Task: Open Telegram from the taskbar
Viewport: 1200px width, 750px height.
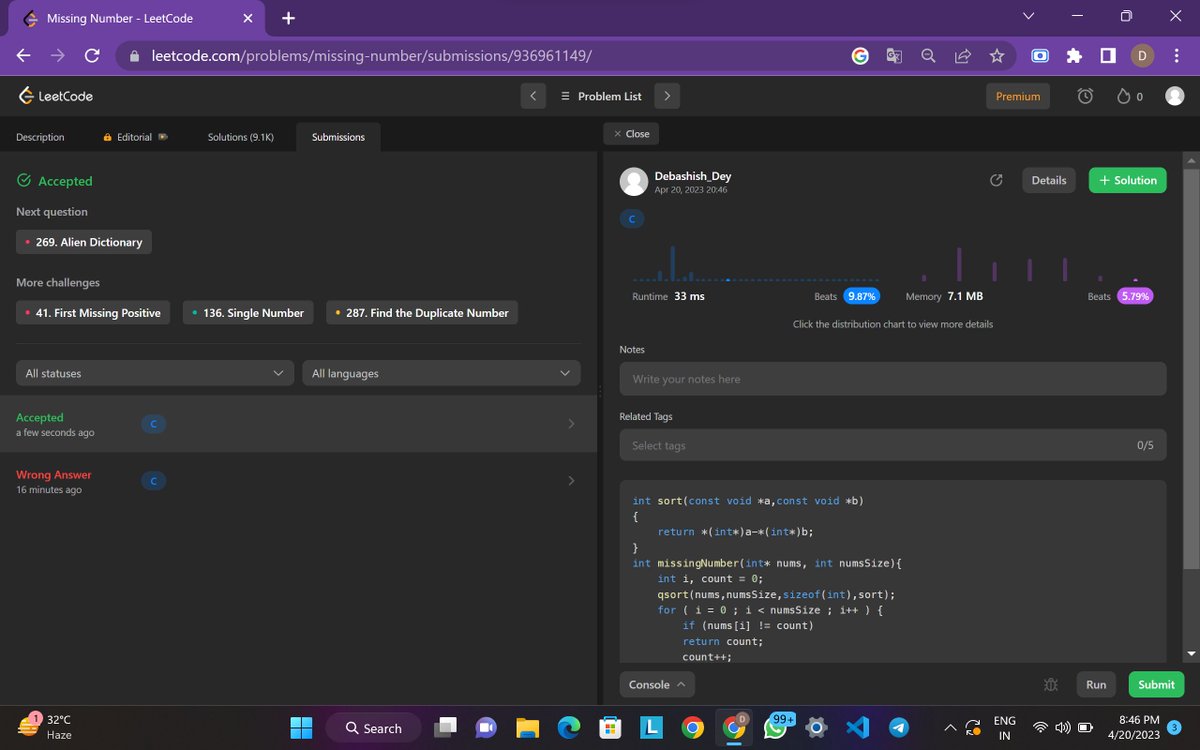Action: pos(899,728)
